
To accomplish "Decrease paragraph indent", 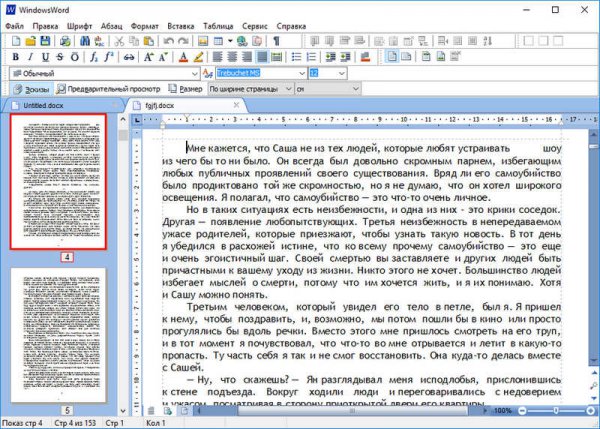I will tap(331, 57).
